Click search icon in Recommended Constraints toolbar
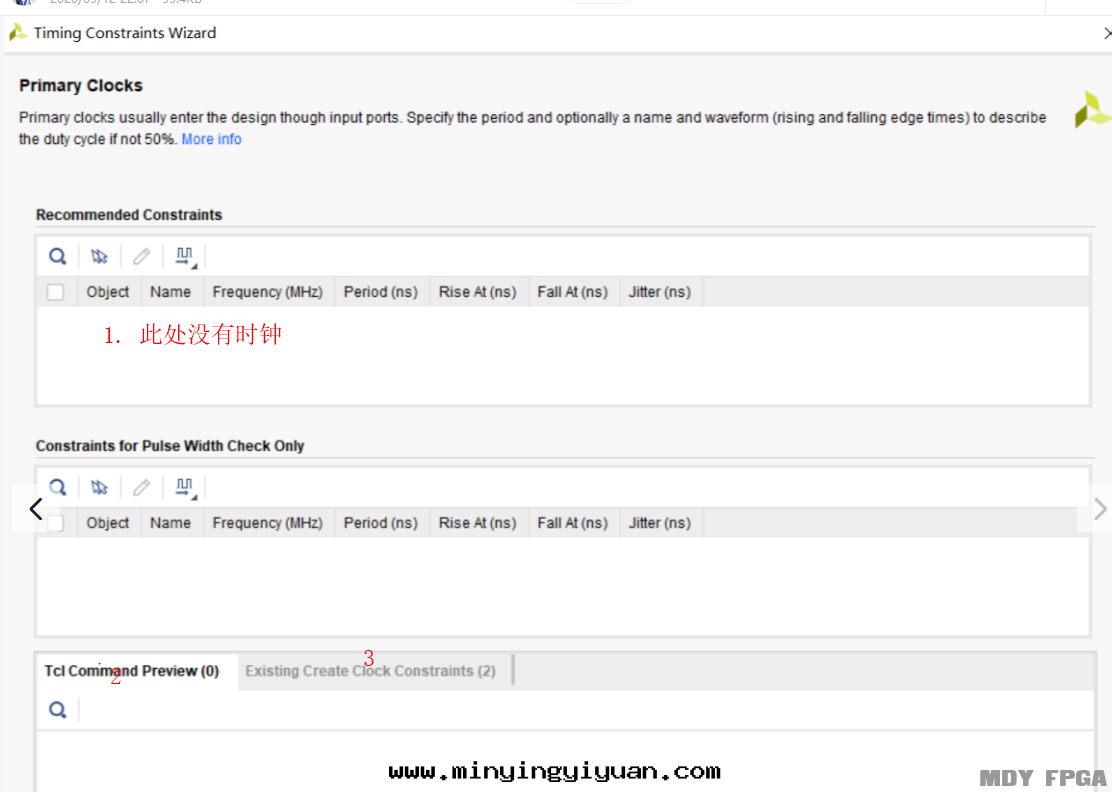This screenshot has width=1112, height=792. point(58,257)
